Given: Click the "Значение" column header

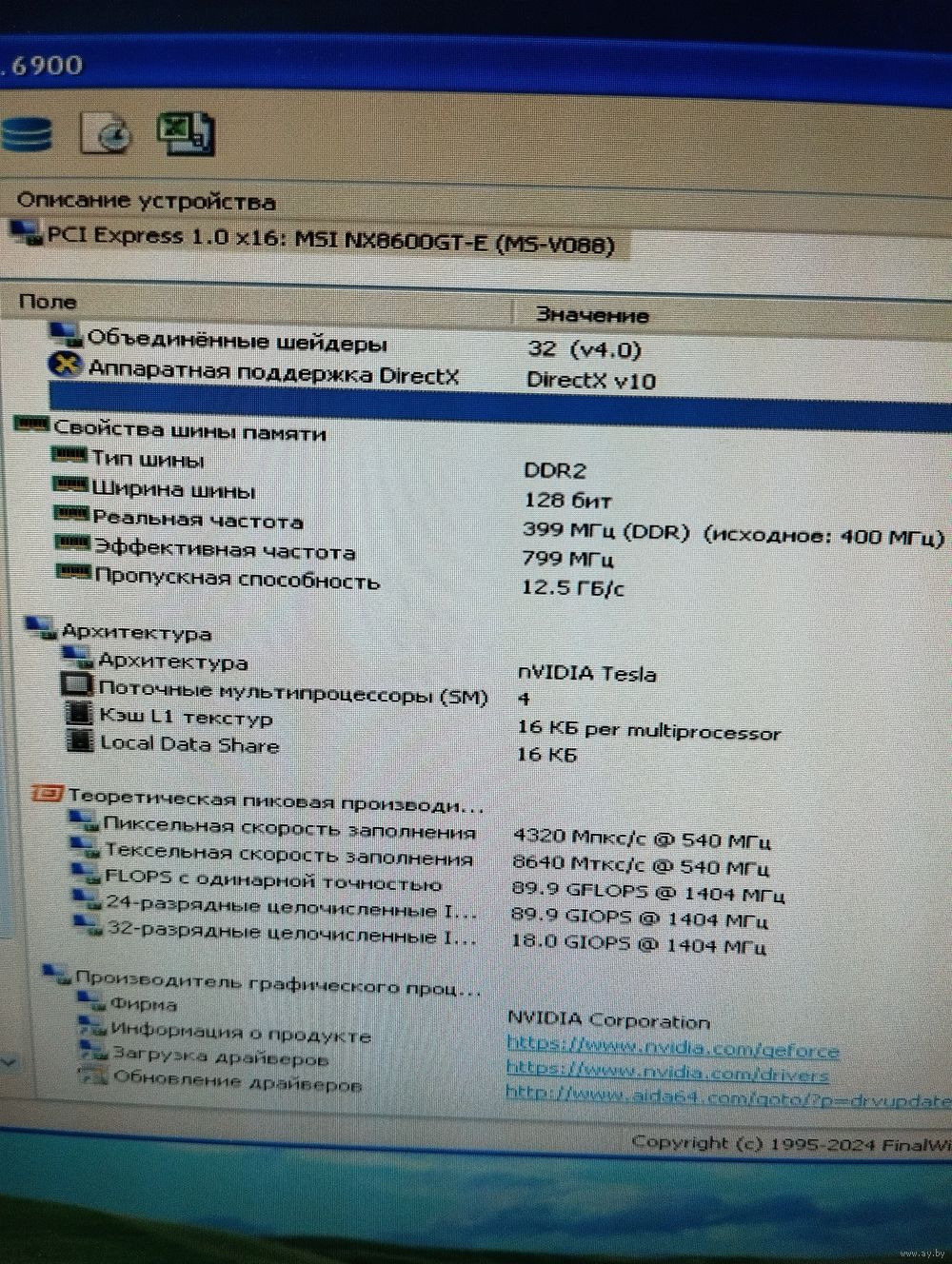Looking at the screenshot, I should (x=591, y=315).
